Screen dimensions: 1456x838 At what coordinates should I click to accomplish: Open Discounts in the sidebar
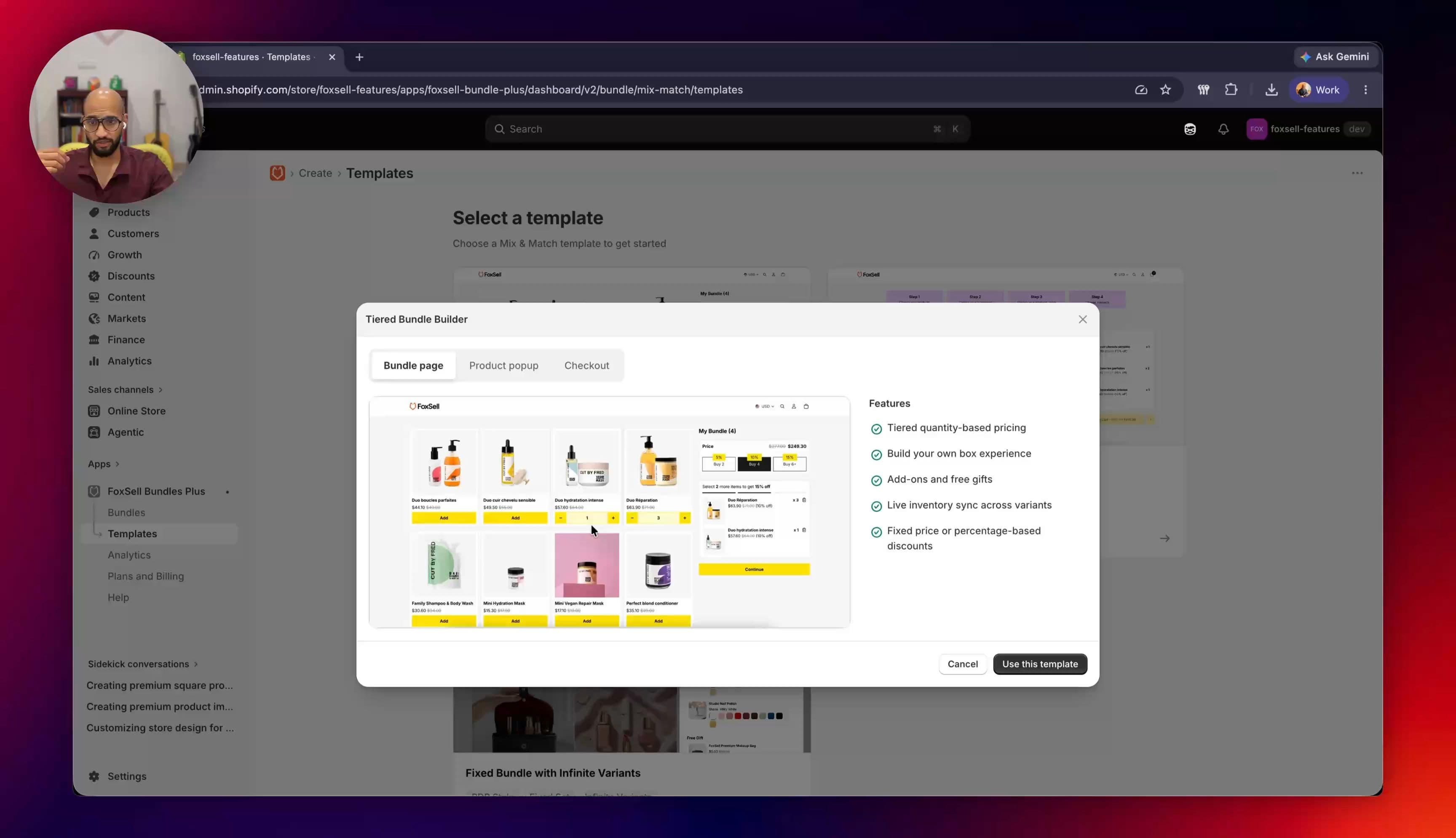tap(131, 276)
